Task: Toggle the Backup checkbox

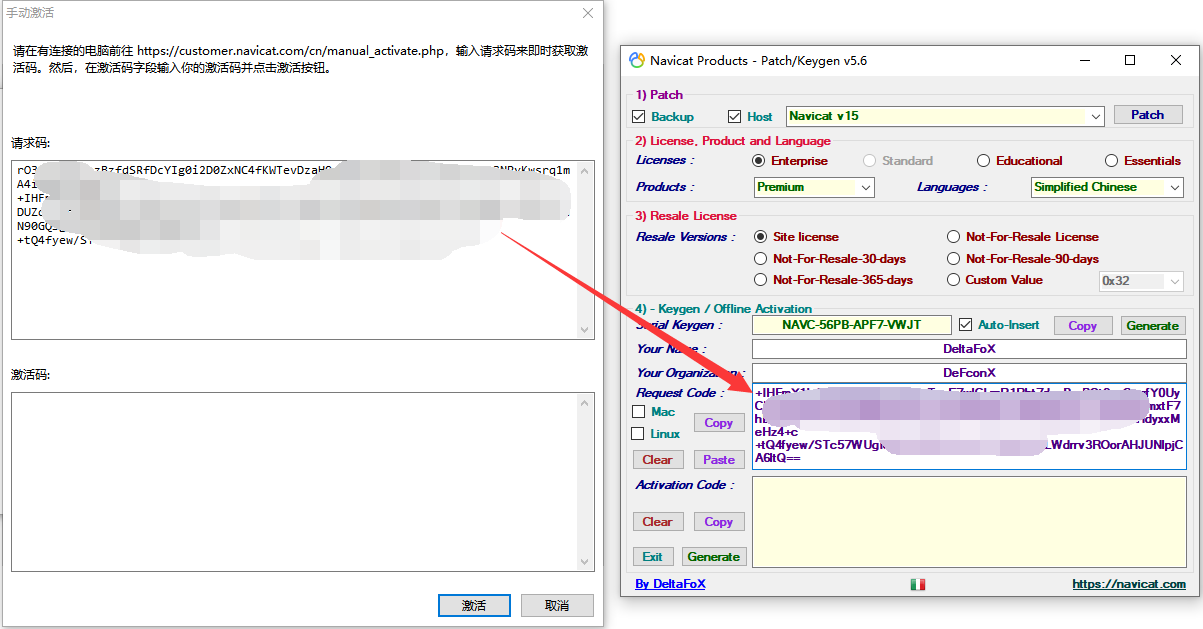Action: point(640,116)
